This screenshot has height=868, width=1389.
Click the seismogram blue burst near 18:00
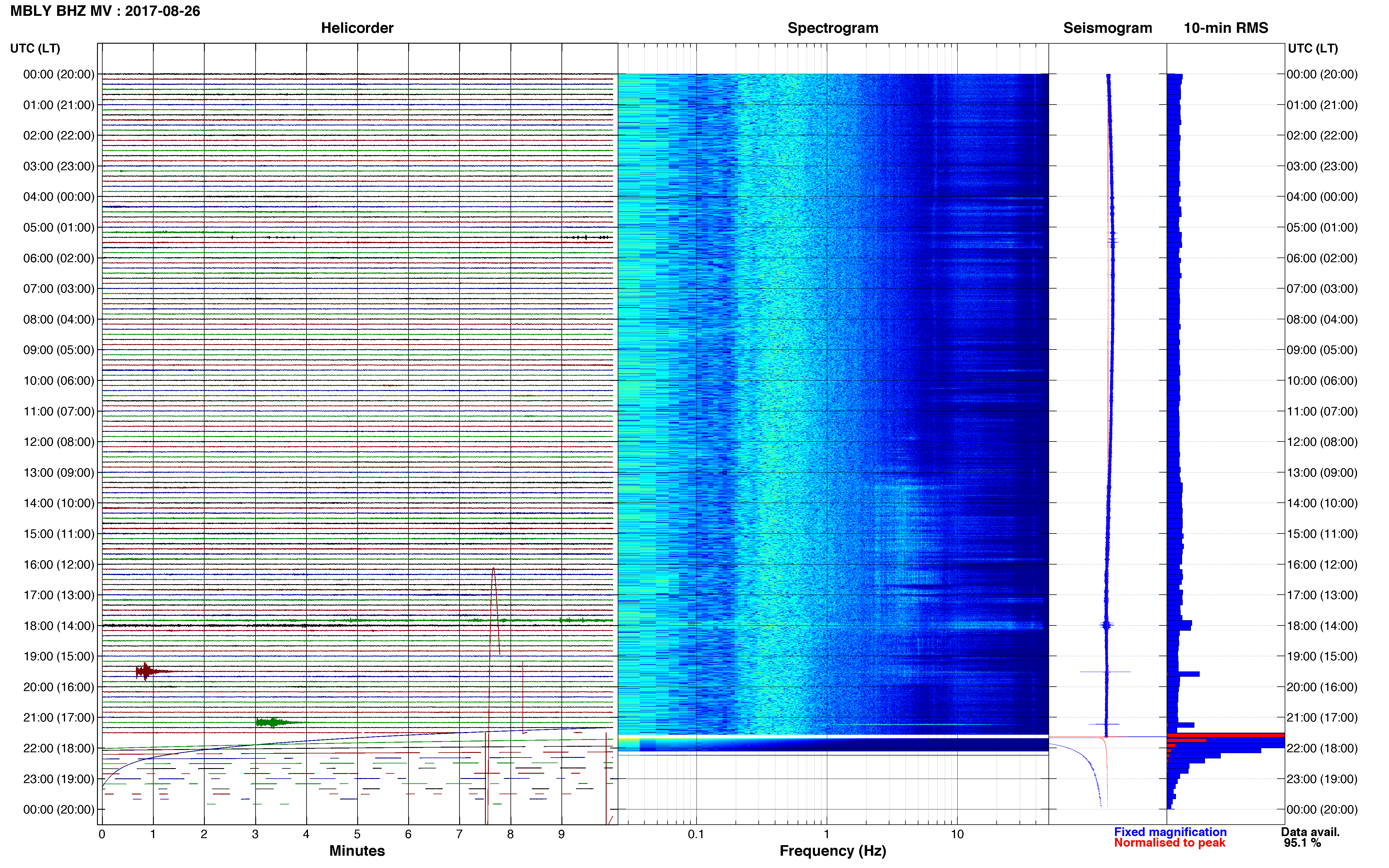[1106, 625]
